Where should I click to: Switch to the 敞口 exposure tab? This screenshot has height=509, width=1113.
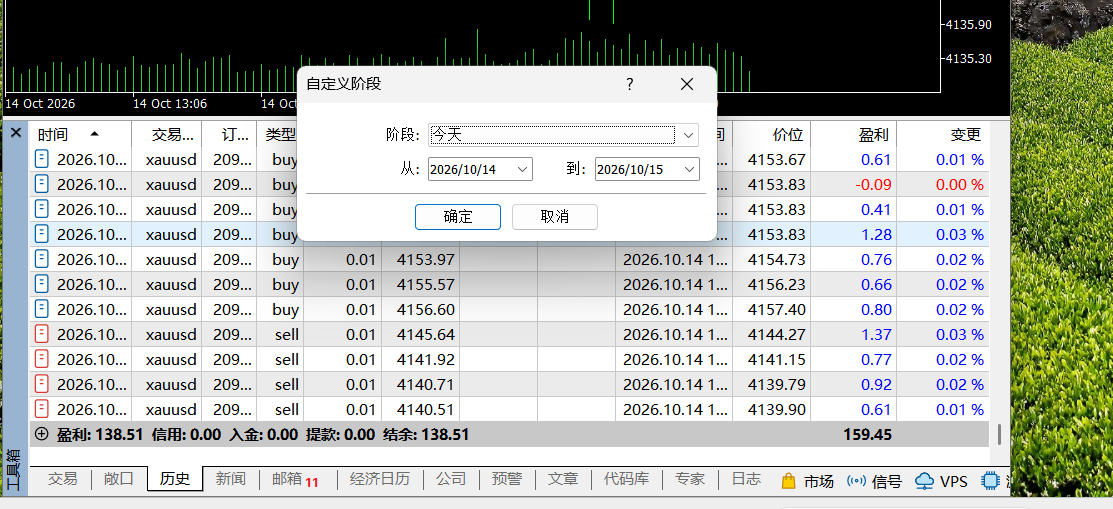119,479
